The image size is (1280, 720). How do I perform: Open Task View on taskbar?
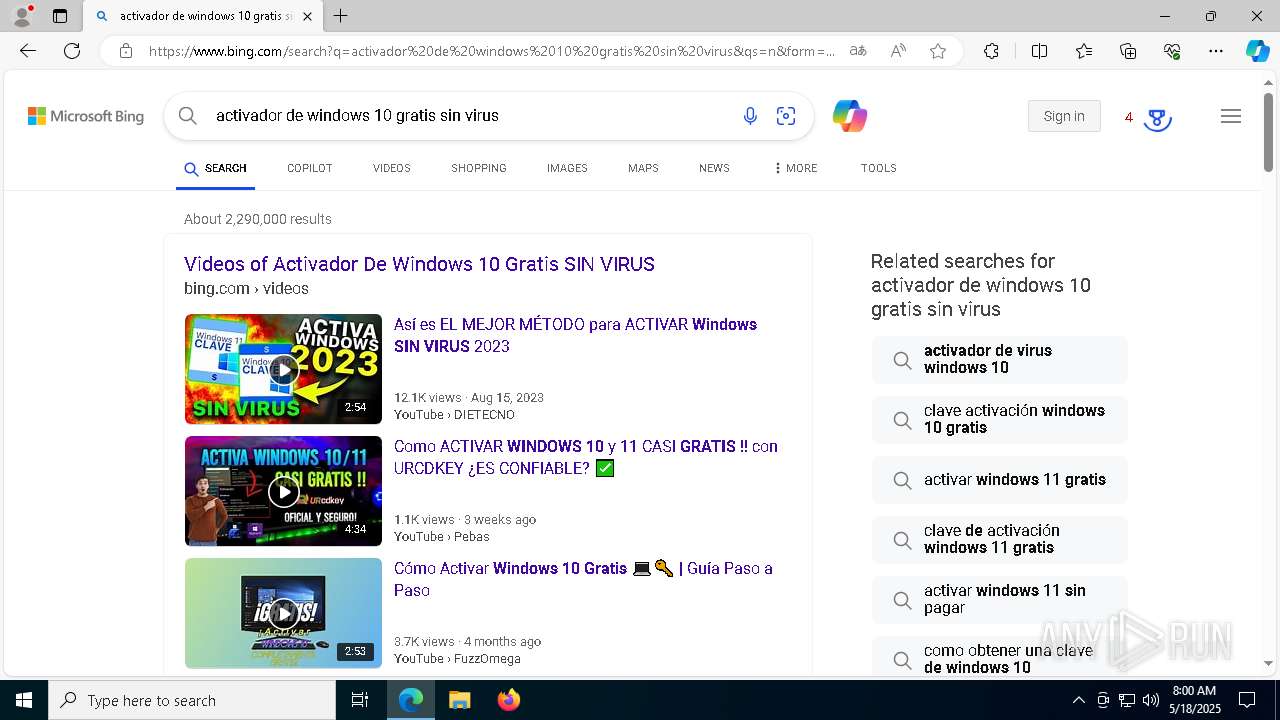[360, 700]
